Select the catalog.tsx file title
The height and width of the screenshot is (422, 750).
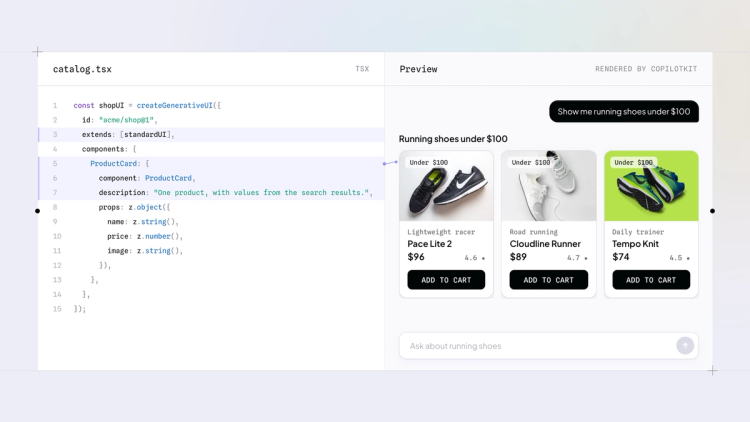82,69
